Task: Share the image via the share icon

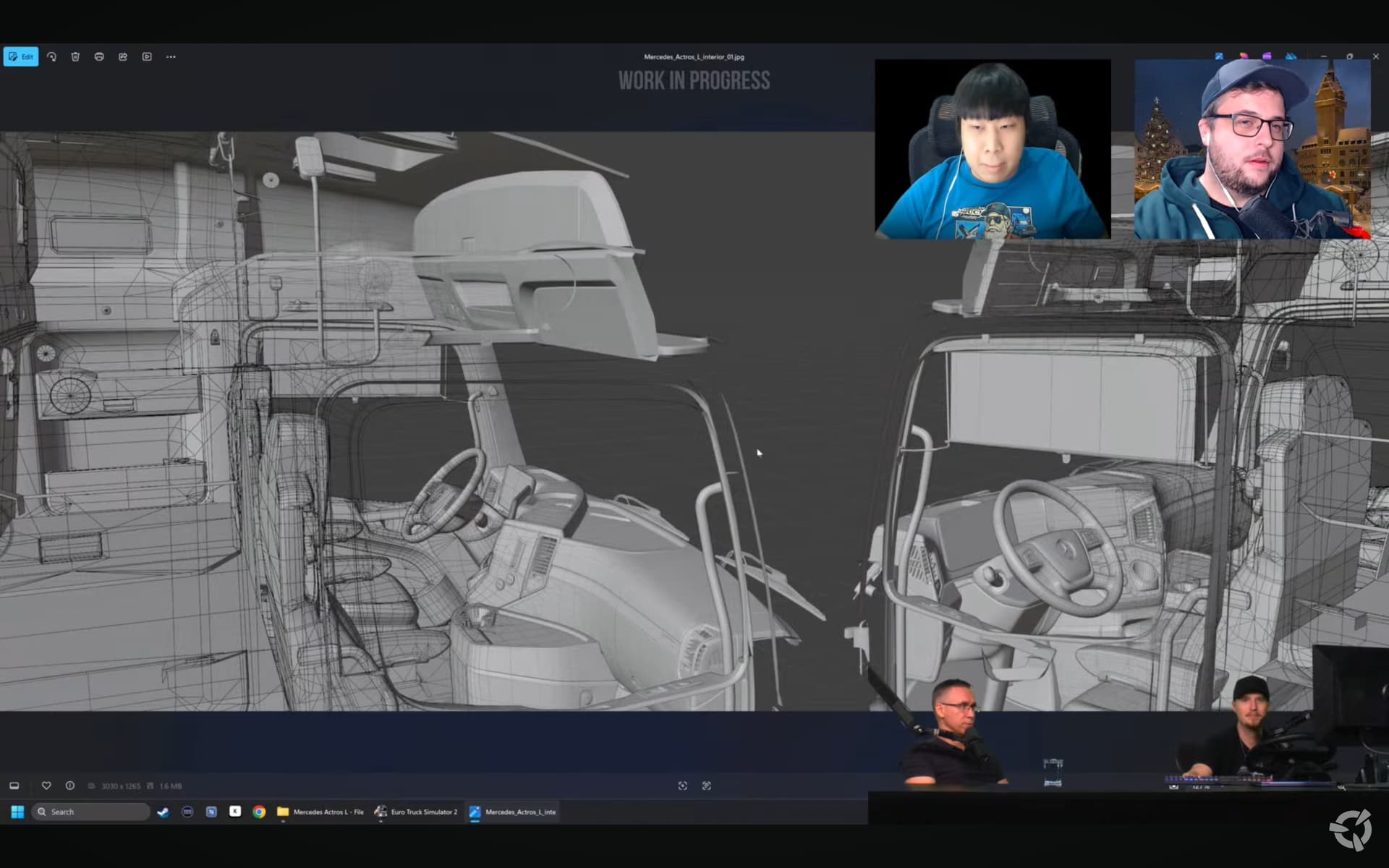Action: (x=123, y=56)
